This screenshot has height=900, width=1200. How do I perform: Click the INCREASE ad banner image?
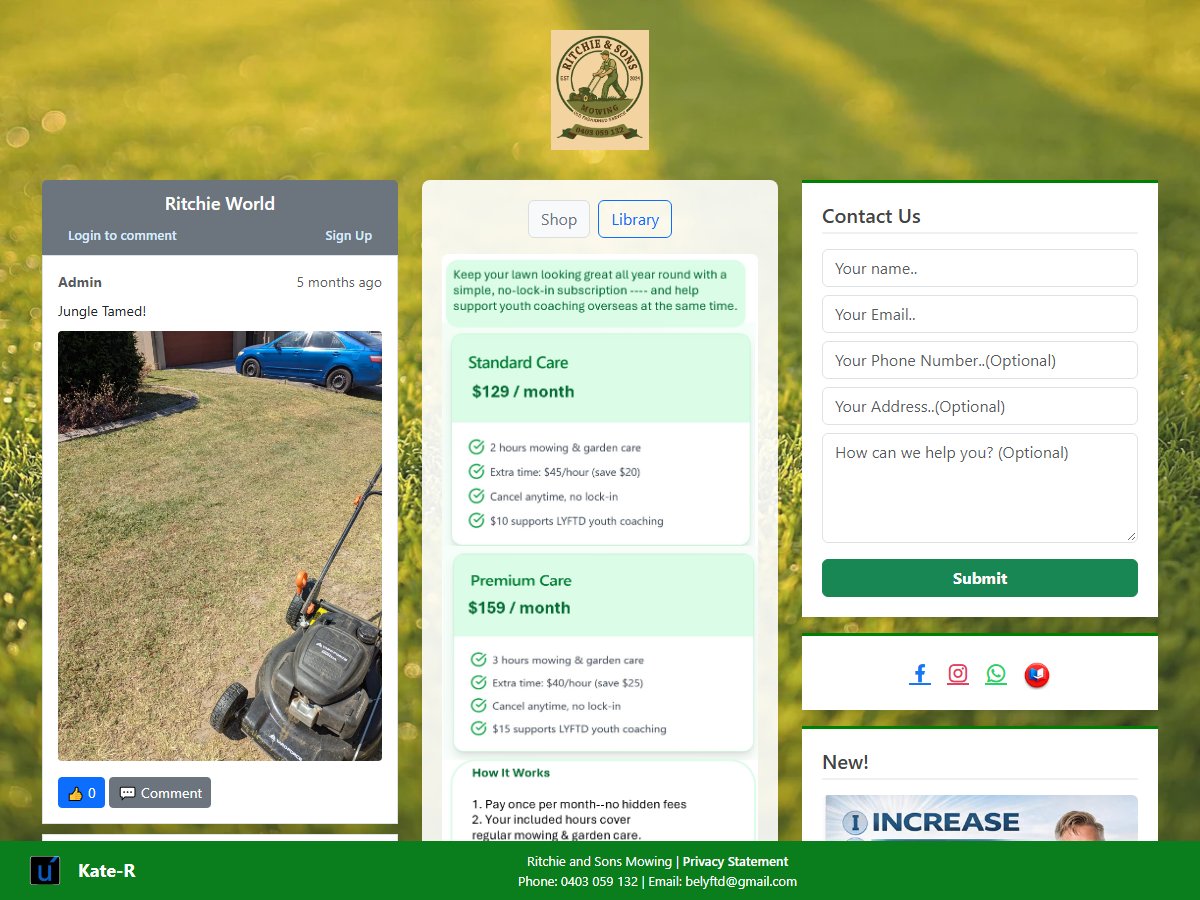[980, 818]
